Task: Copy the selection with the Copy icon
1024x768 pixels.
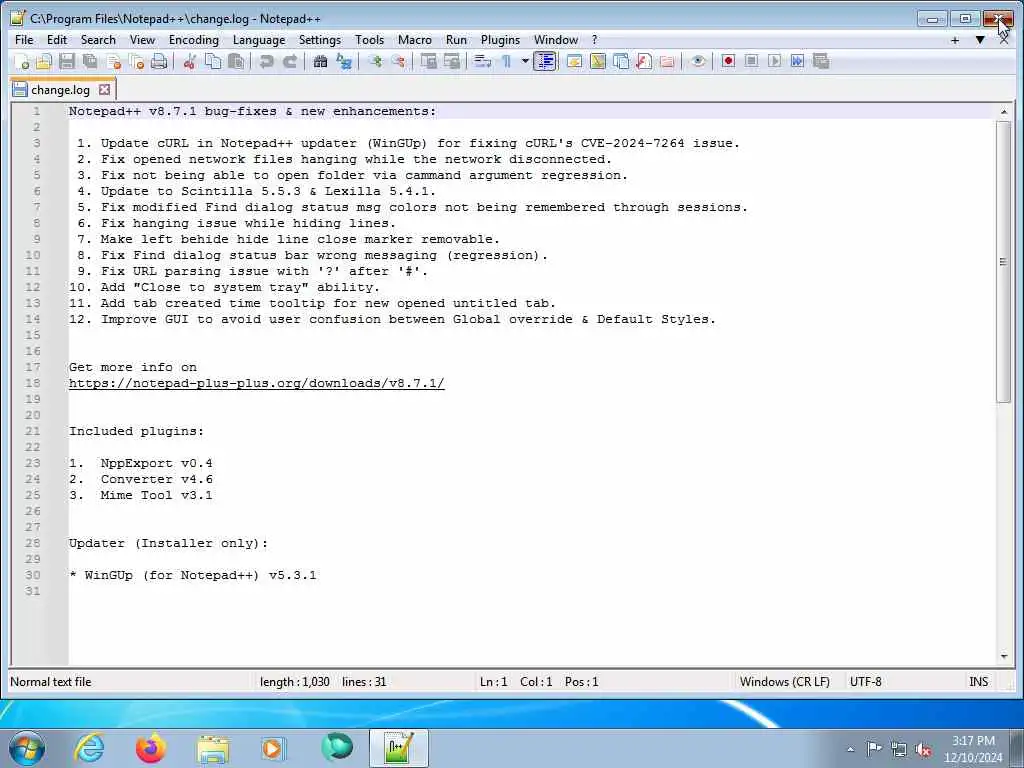Action: click(x=213, y=61)
